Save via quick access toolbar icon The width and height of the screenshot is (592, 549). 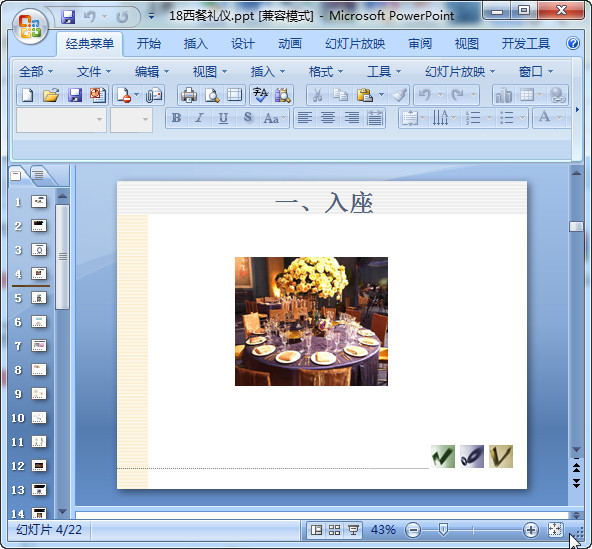(x=68, y=17)
